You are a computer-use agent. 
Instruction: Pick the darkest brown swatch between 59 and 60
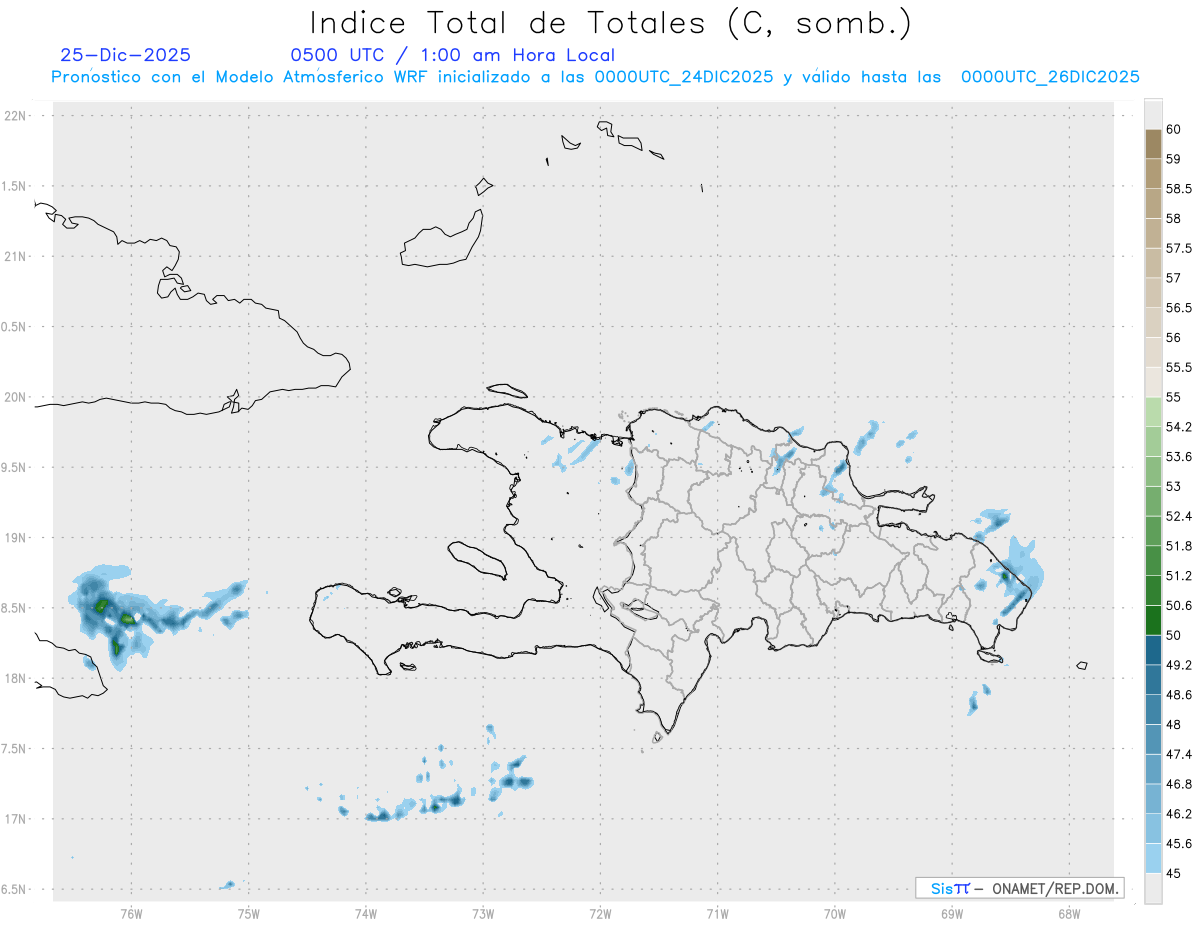[1153, 144]
